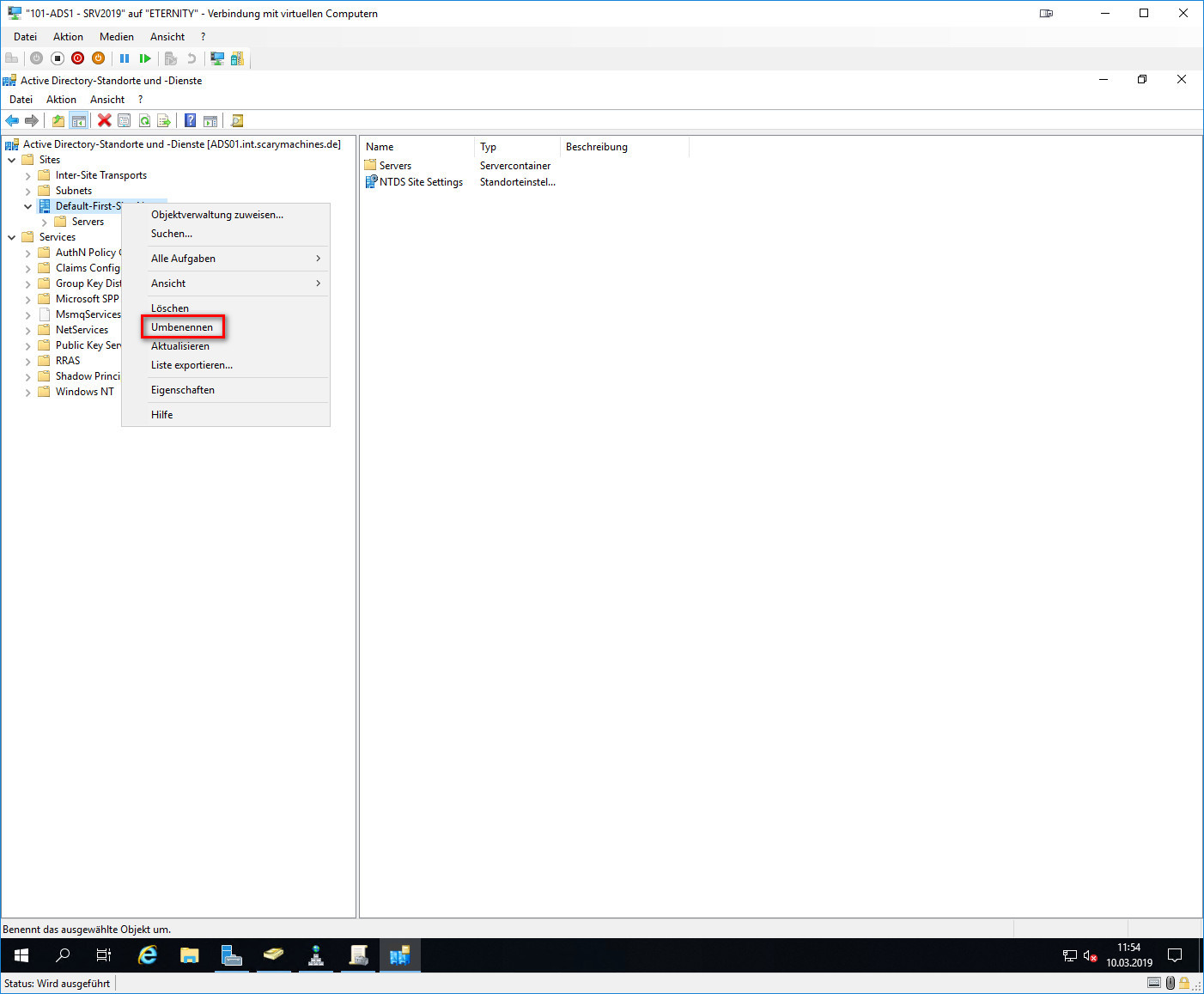This screenshot has width=1204, height=994.
Task: Select Umbenennen in the context menu
Action: [x=182, y=327]
